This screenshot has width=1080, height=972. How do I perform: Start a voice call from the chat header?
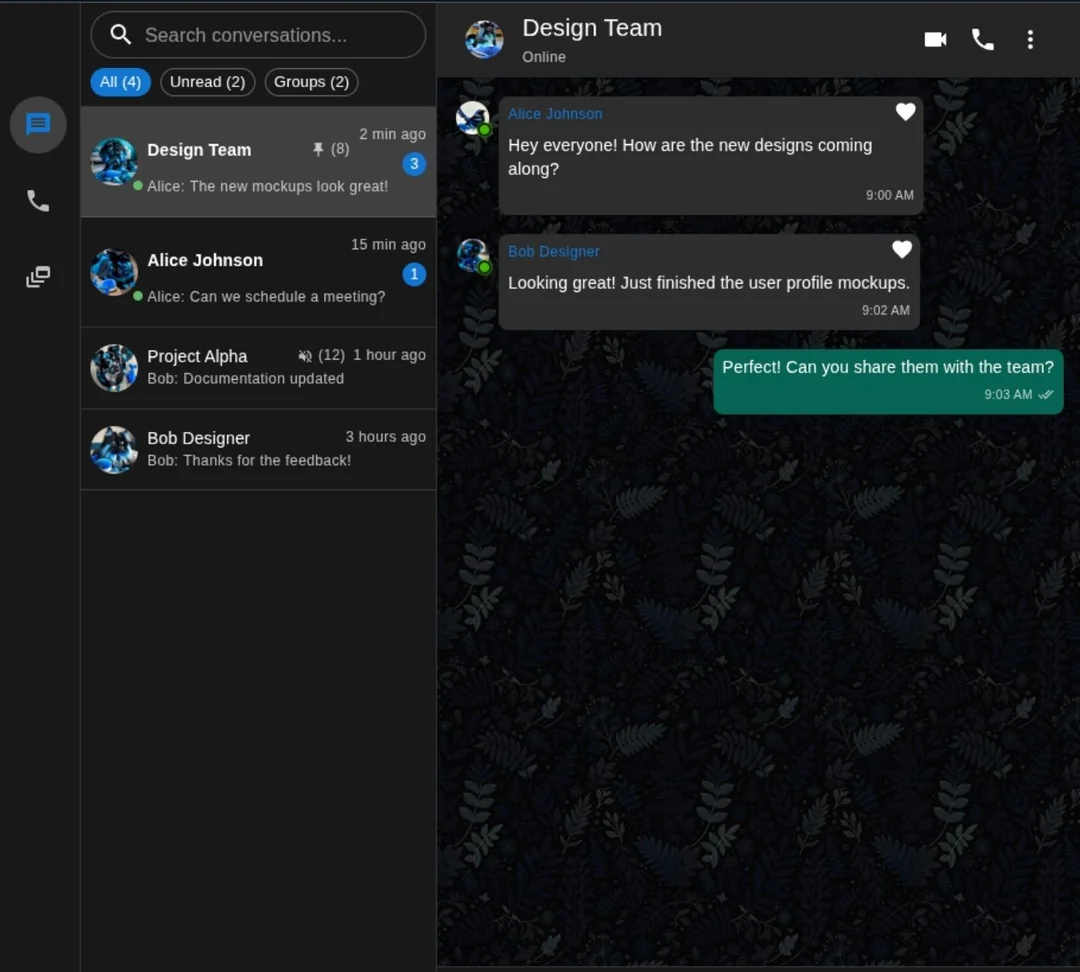pyautogui.click(x=983, y=39)
